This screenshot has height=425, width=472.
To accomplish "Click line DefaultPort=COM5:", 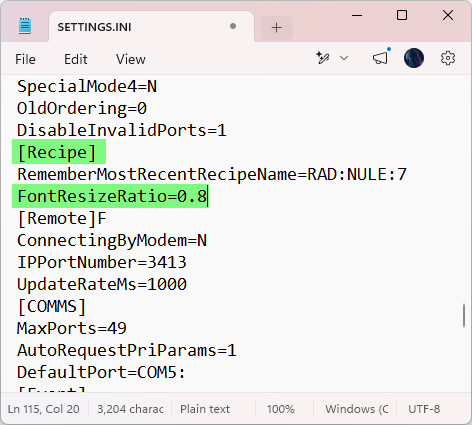I will [x=101, y=372].
